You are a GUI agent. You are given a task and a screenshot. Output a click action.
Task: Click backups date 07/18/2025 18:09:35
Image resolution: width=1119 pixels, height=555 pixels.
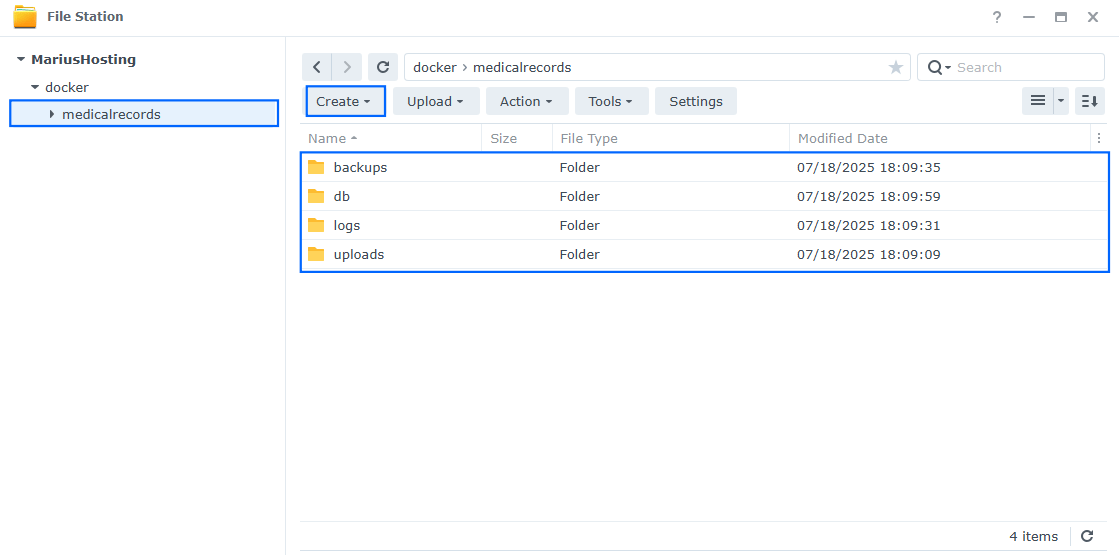pos(869,168)
